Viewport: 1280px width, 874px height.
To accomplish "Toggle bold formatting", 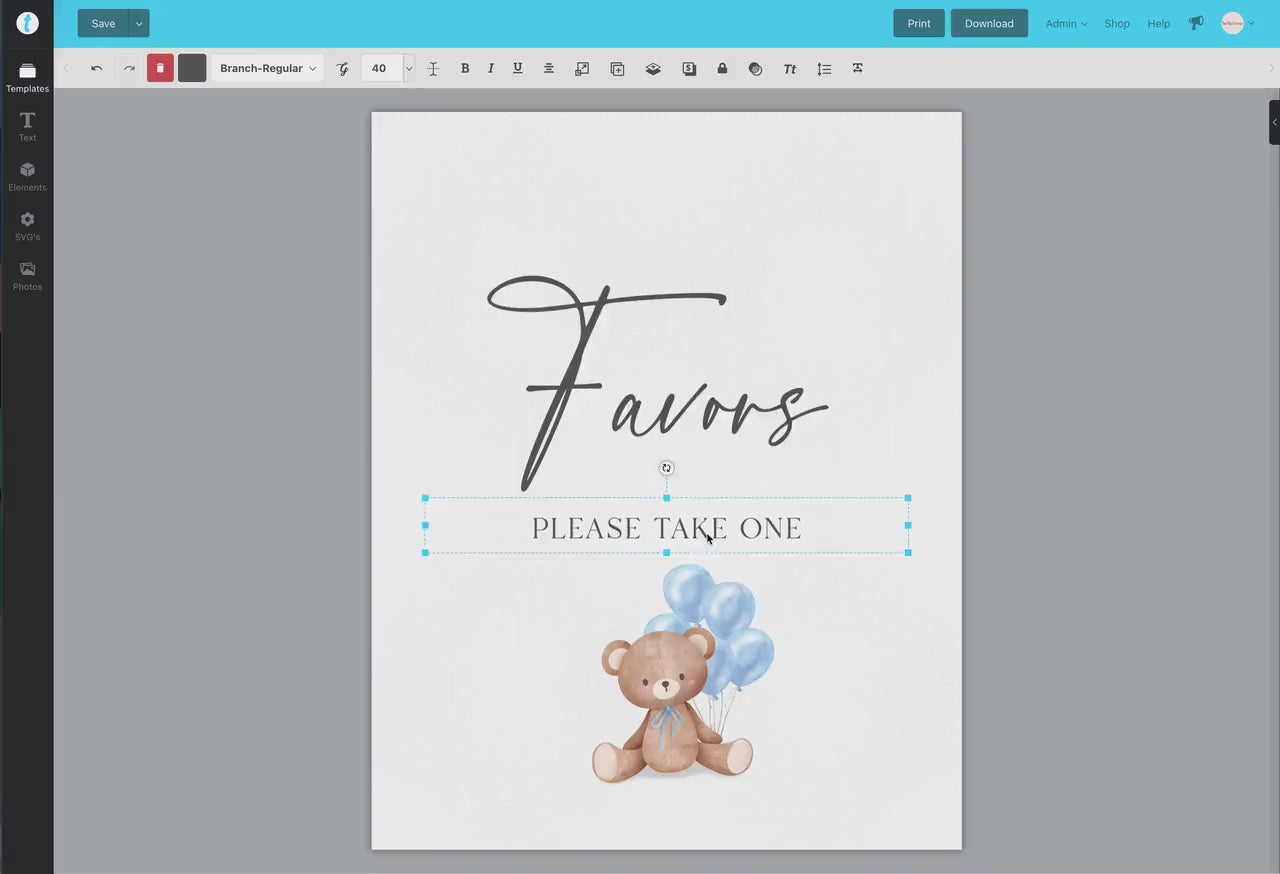I will click(464, 68).
